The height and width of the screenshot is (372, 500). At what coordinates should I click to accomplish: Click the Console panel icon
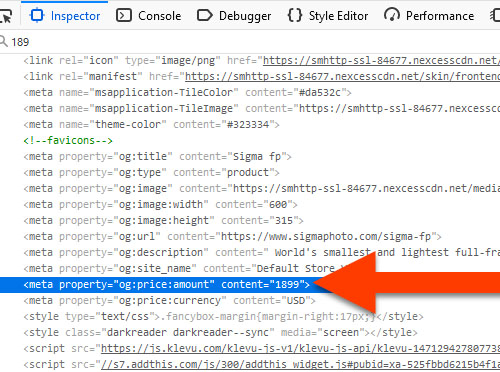(x=123, y=16)
